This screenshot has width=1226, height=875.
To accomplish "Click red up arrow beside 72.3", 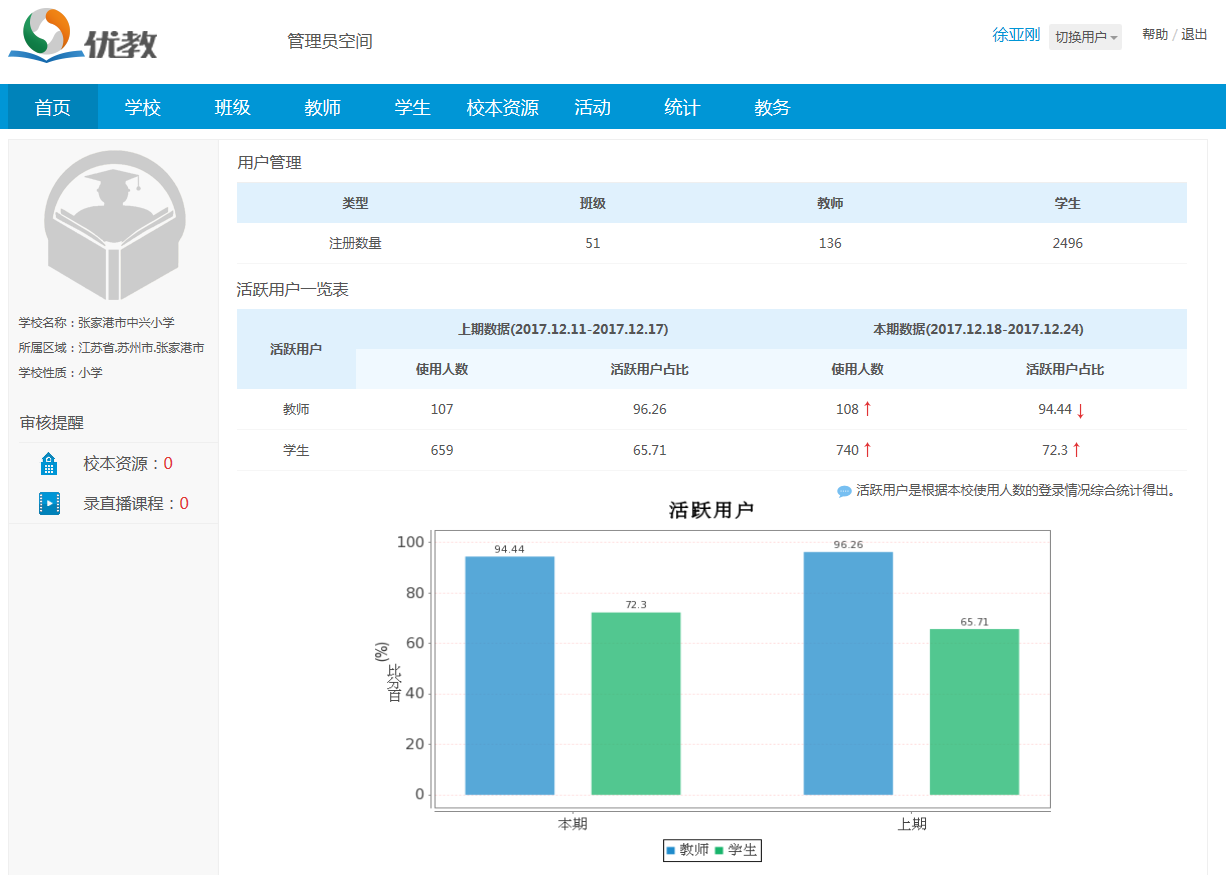I will pyautogui.click(x=1076, y=450).
